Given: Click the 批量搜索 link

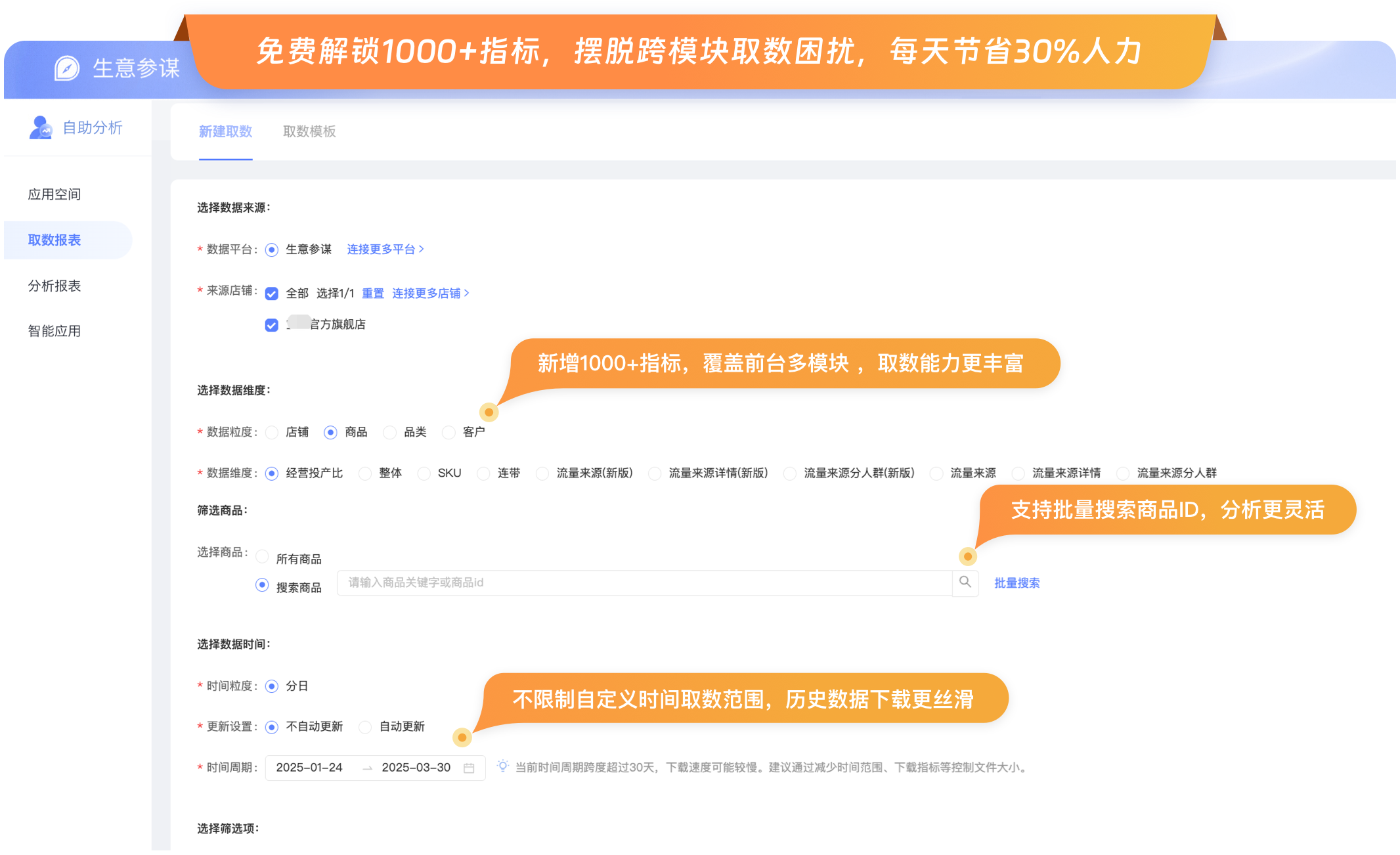Looking at the screenshot, I should pos(1017,582).
